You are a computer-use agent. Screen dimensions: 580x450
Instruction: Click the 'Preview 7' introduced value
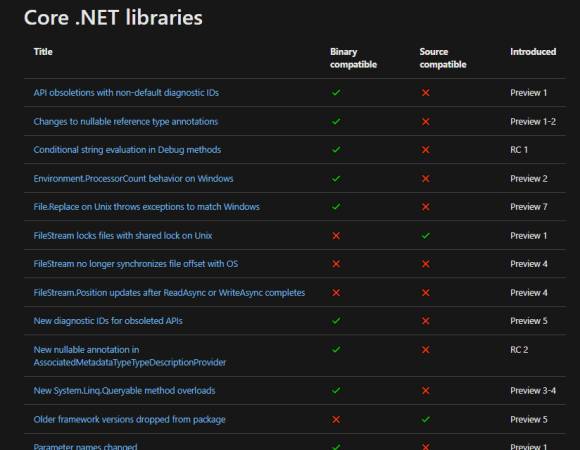point(529,207)
